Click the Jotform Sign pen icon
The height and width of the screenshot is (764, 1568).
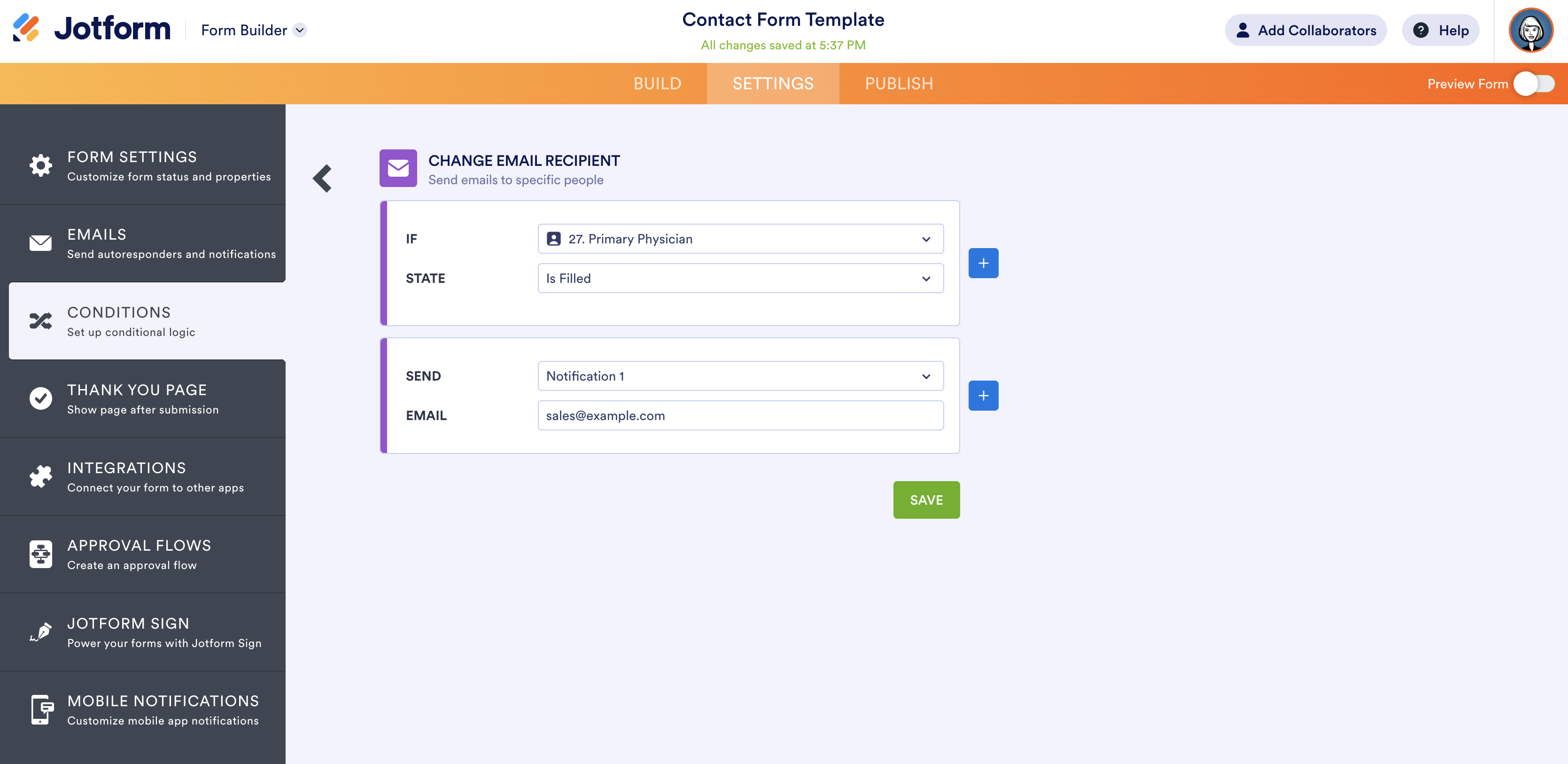click(40, 632)
